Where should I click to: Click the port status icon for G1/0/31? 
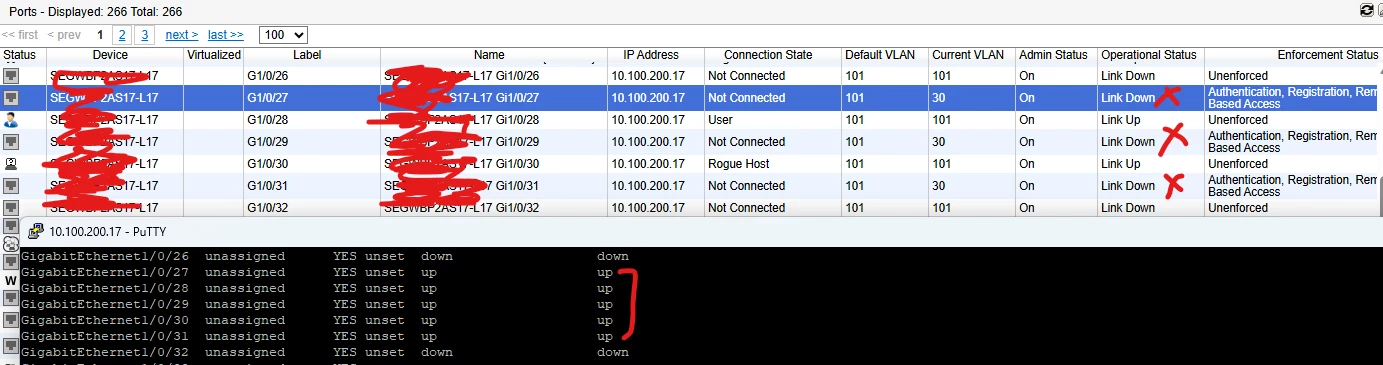[11, 186]
